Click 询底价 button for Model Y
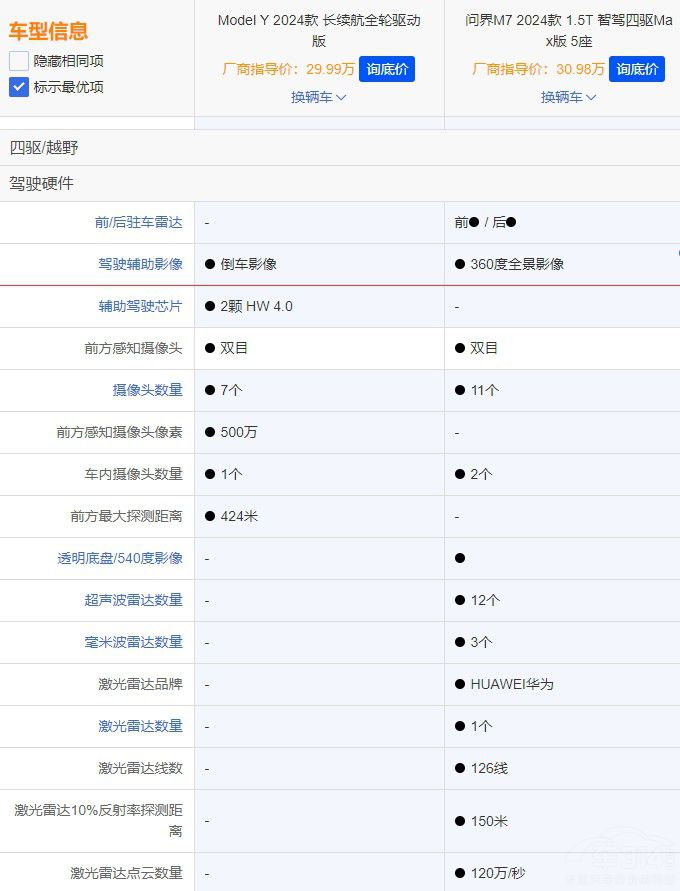The width and height of the screenshot is (680, 891). coord(386,69)
